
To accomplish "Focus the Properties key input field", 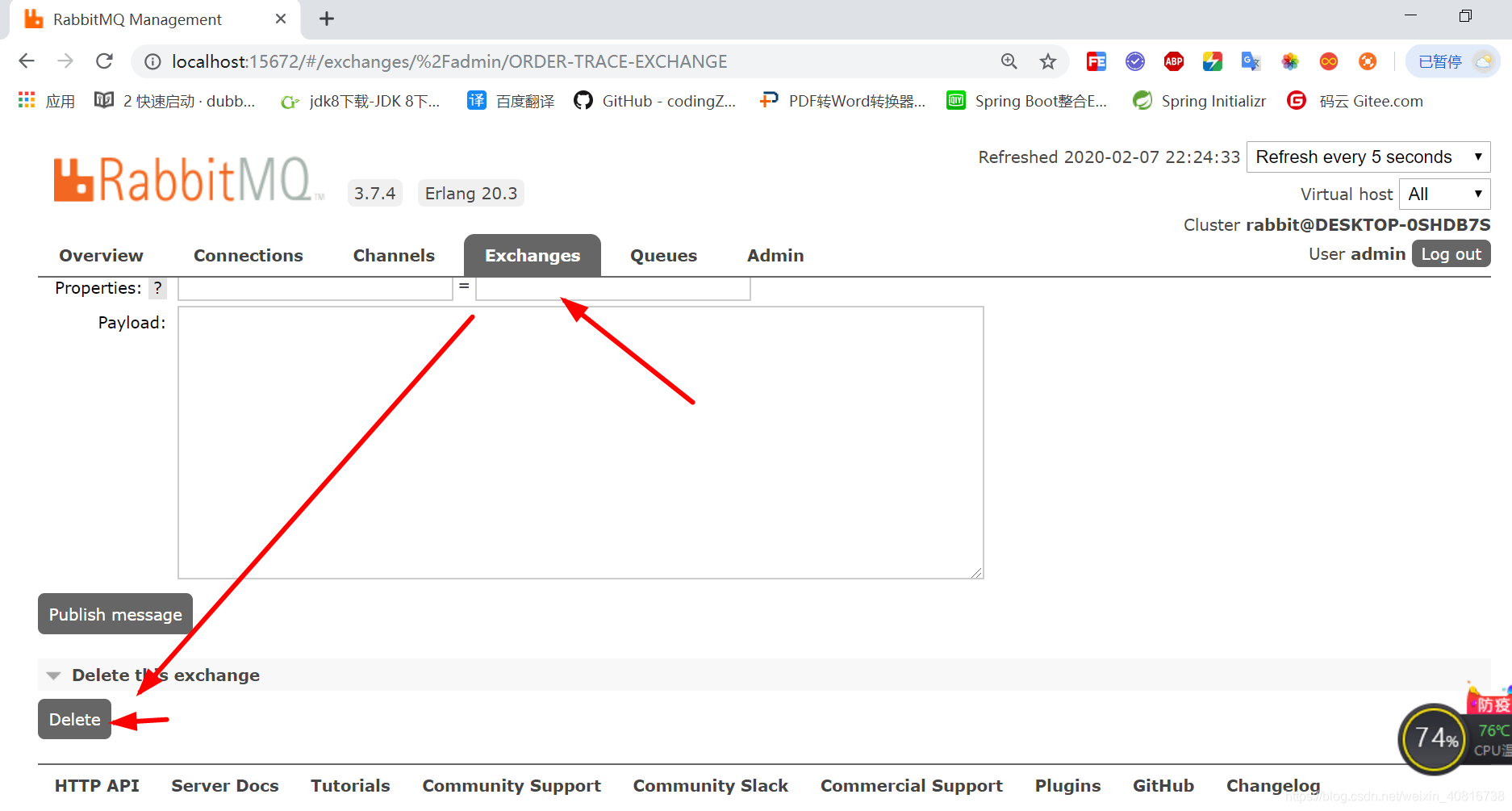I will [315, 288].
